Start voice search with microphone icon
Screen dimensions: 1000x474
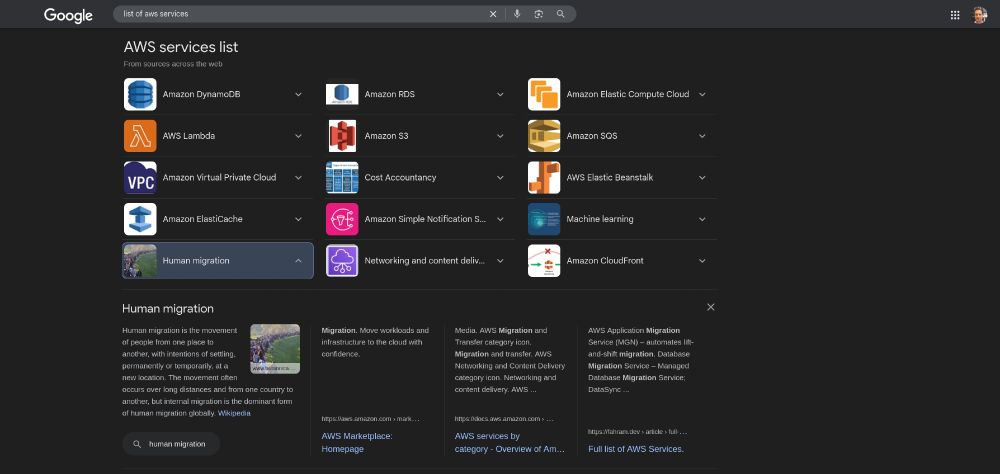517,14
